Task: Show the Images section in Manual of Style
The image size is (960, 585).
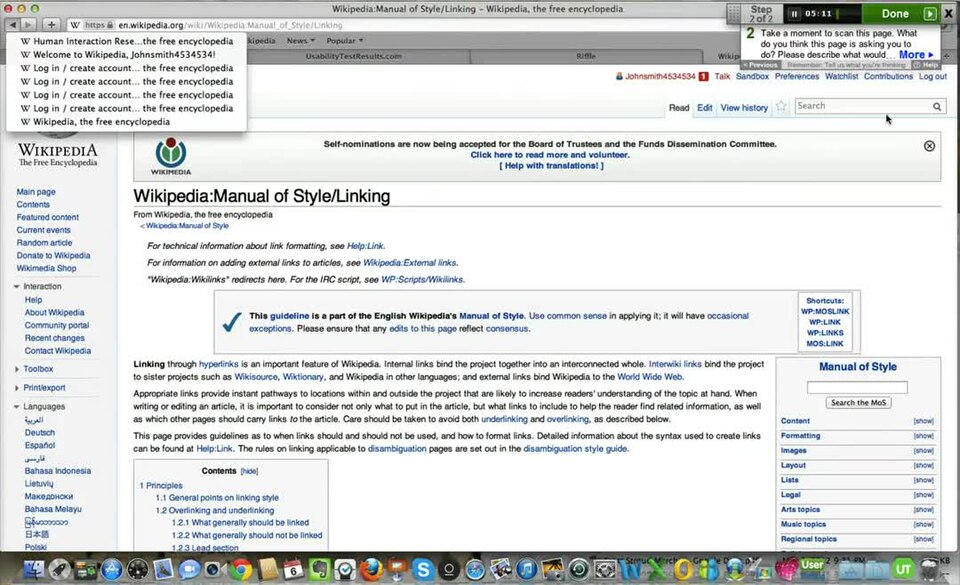Action: (x=923, y=450)
